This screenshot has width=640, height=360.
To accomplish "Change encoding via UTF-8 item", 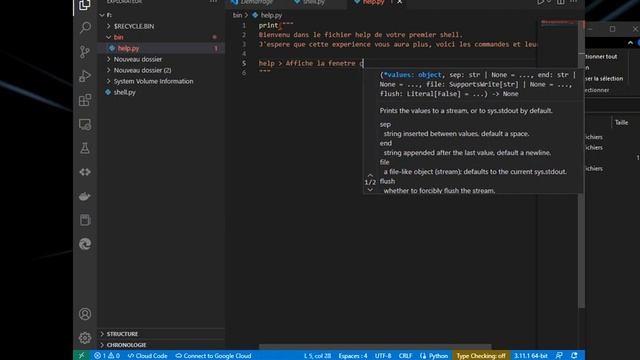I will tap(383, 356).
